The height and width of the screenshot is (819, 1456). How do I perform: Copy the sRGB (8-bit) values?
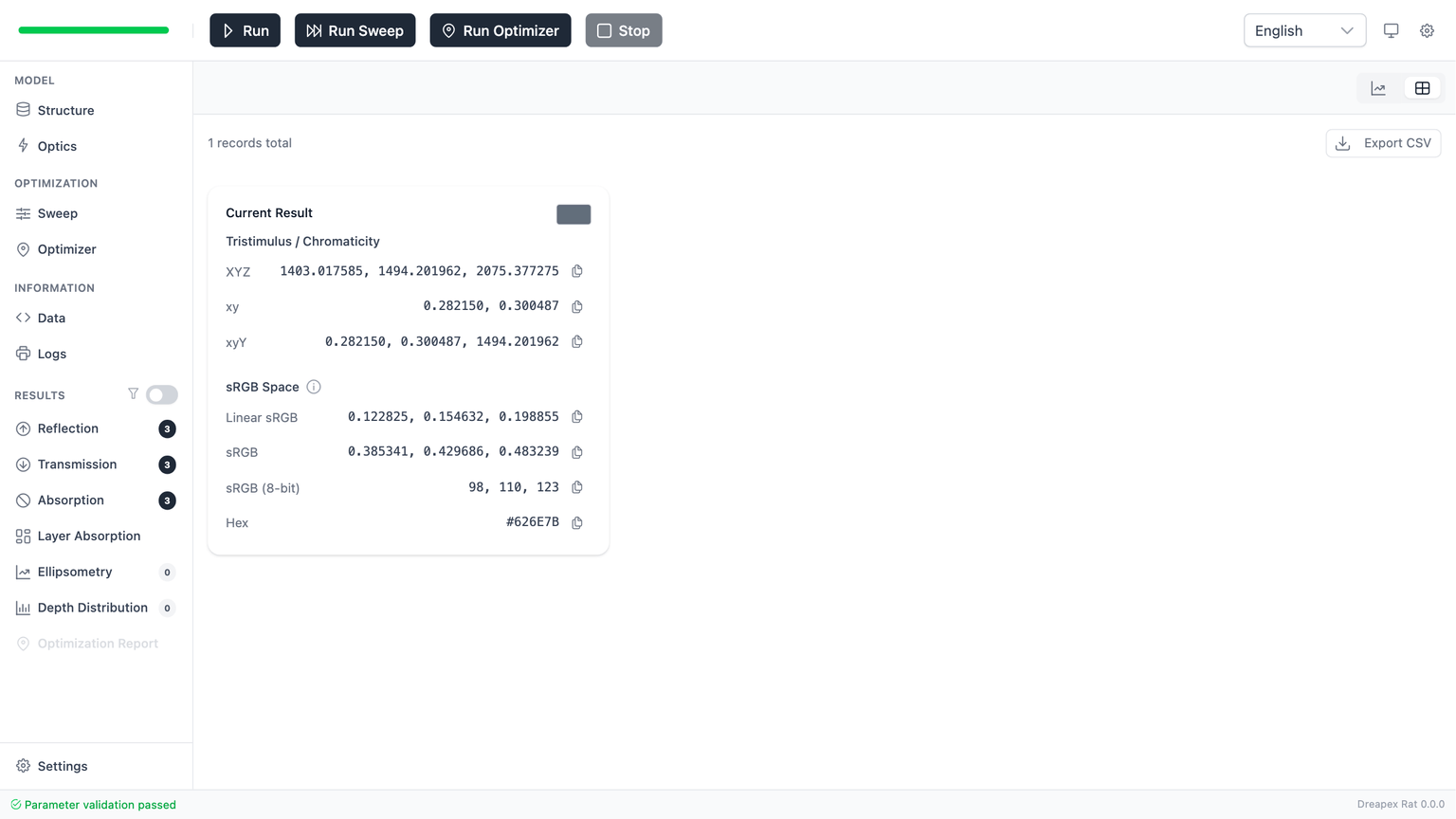576,487
